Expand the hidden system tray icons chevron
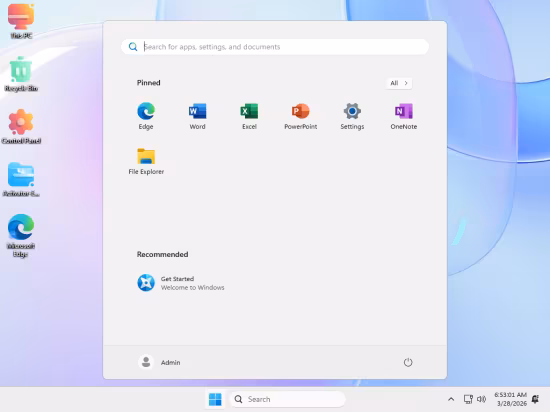Screen dimensions: 550x412 (451, 399)
